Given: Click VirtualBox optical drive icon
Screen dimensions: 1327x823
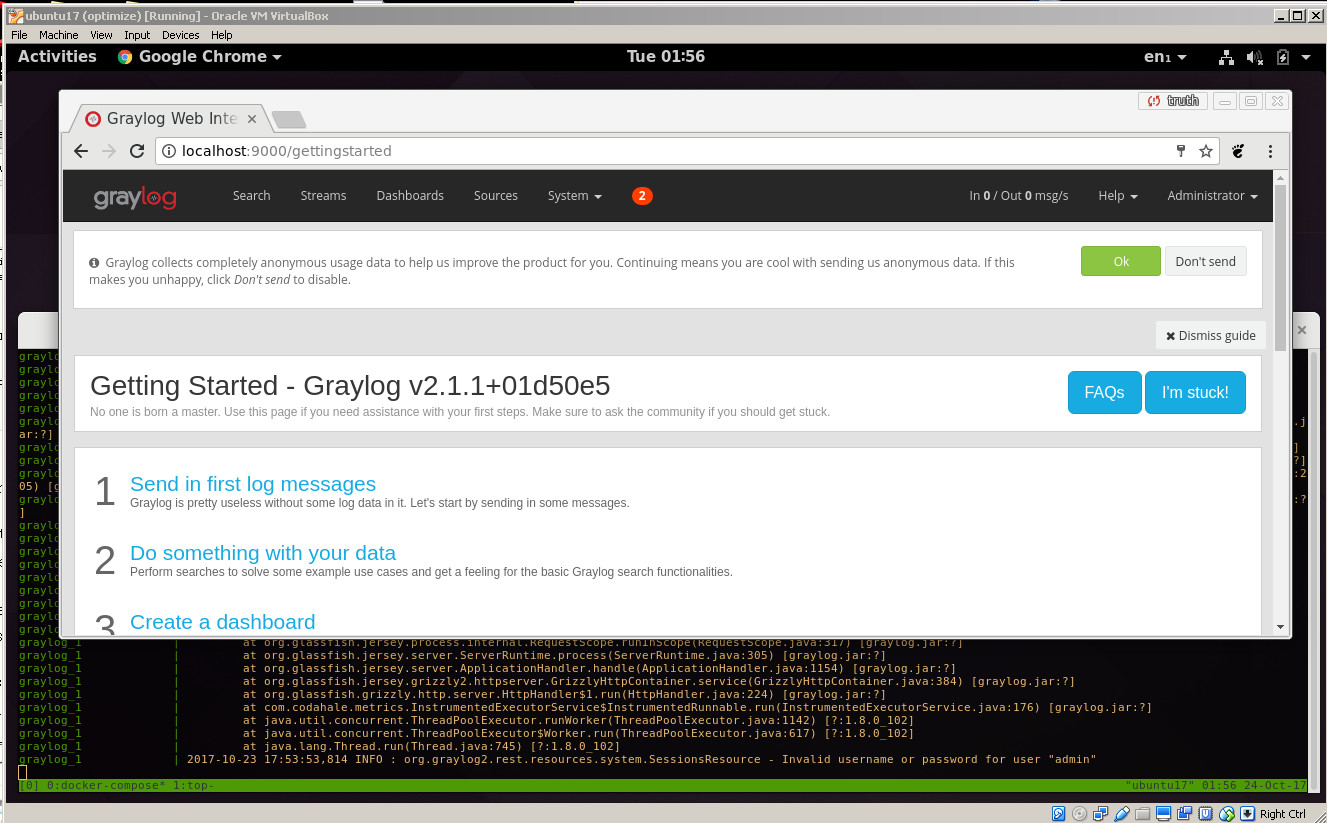Looking at the screenshot, I should (1079, 813).
